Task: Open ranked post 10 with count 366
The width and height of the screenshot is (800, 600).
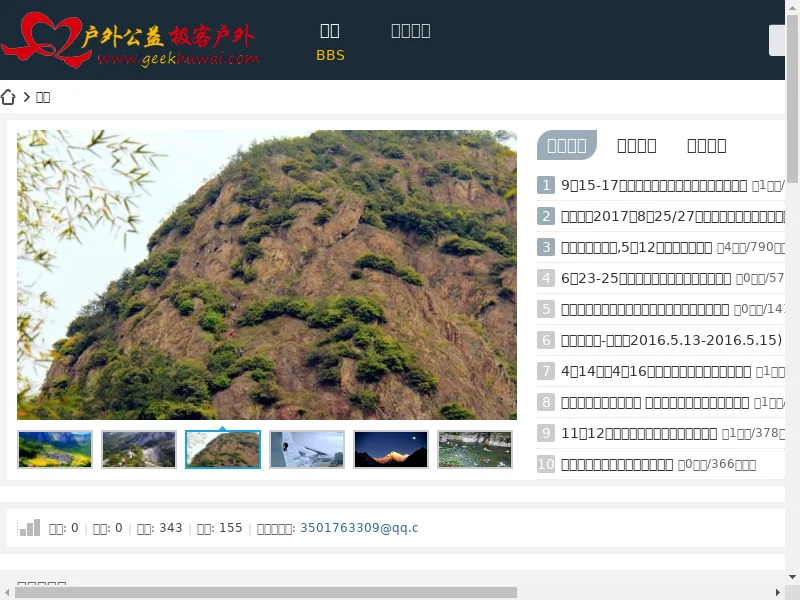Action: click(x=617, y=464)
